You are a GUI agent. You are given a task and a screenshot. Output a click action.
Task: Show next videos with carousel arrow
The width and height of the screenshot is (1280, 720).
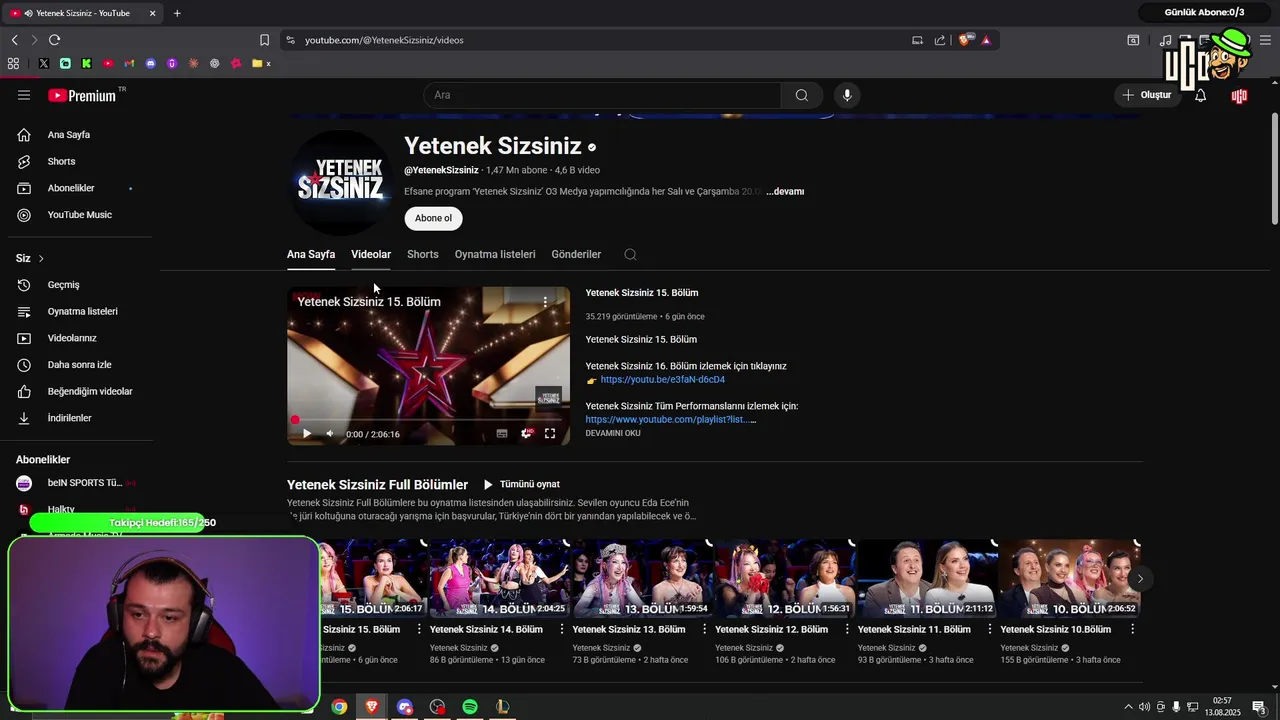[1140, 578]
